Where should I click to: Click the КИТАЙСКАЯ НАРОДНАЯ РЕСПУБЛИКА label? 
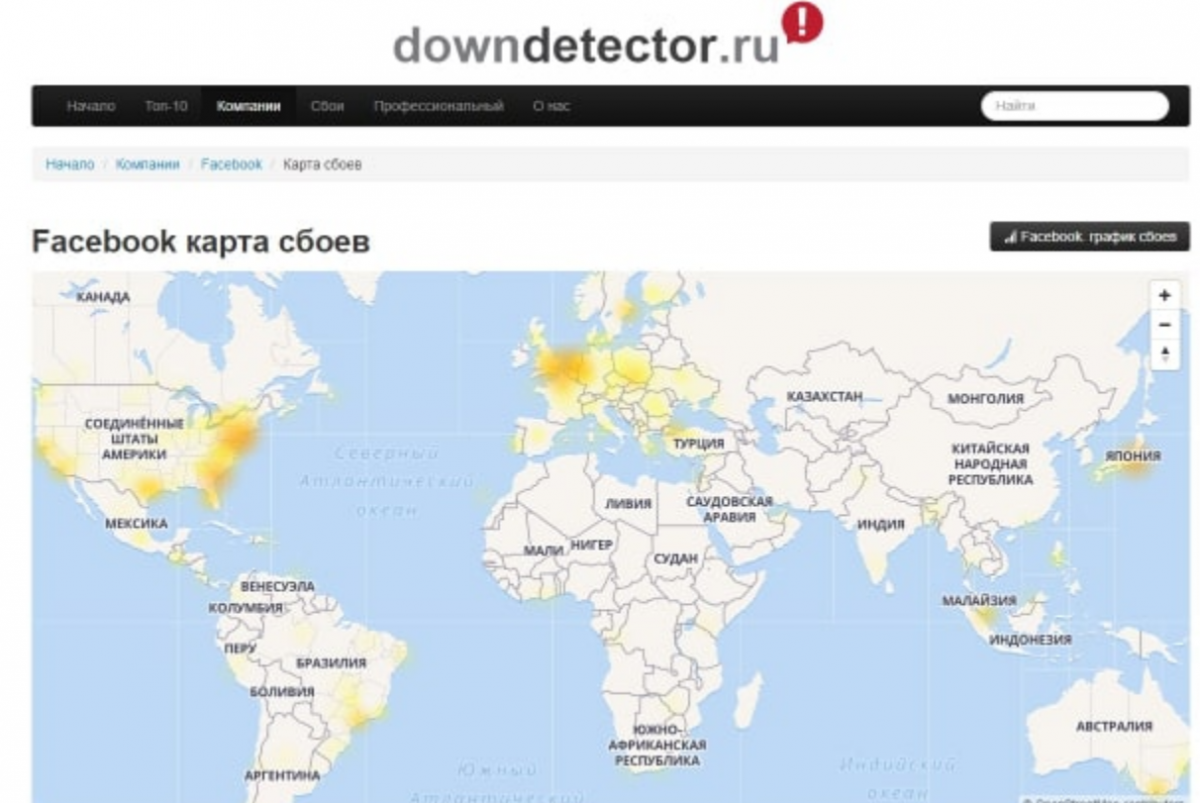[991, 464]
